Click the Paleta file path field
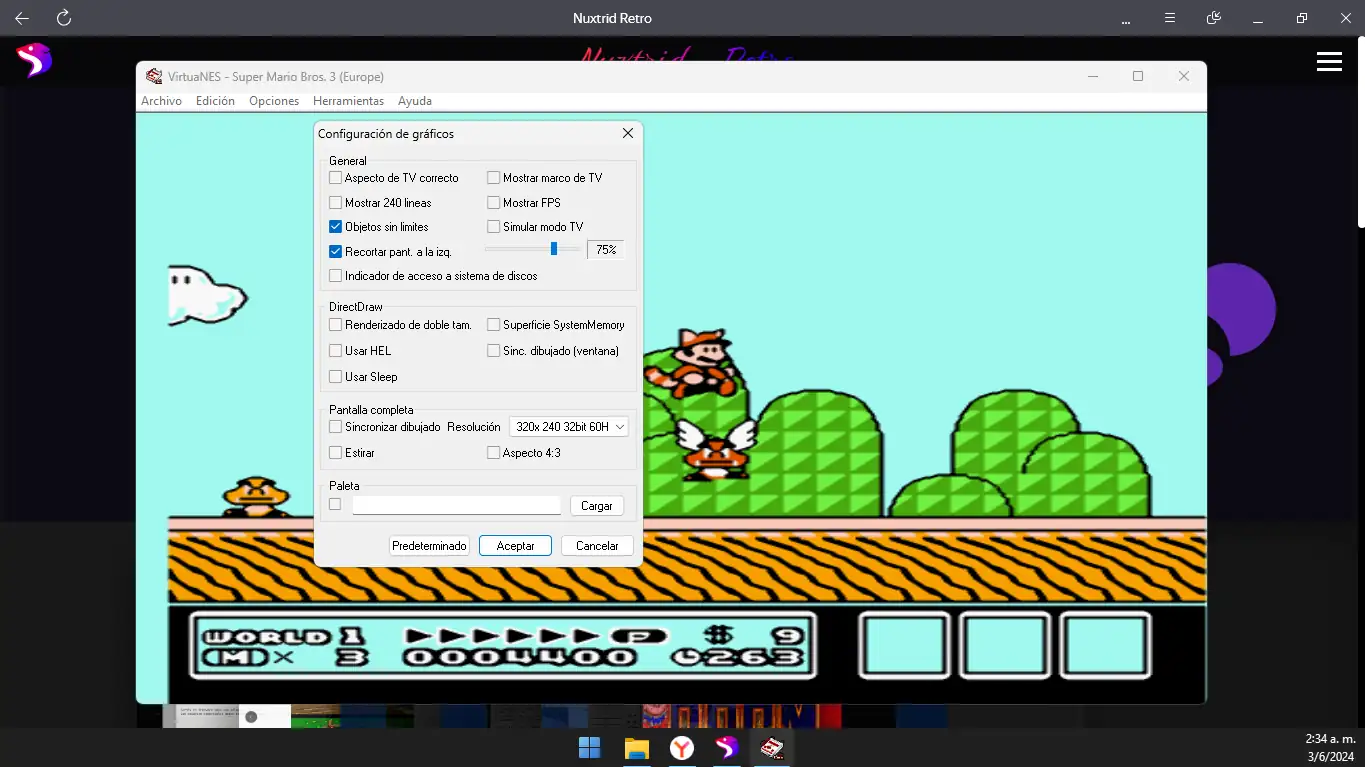Viewport: 1365px width, 767px height. click(457, 505)
